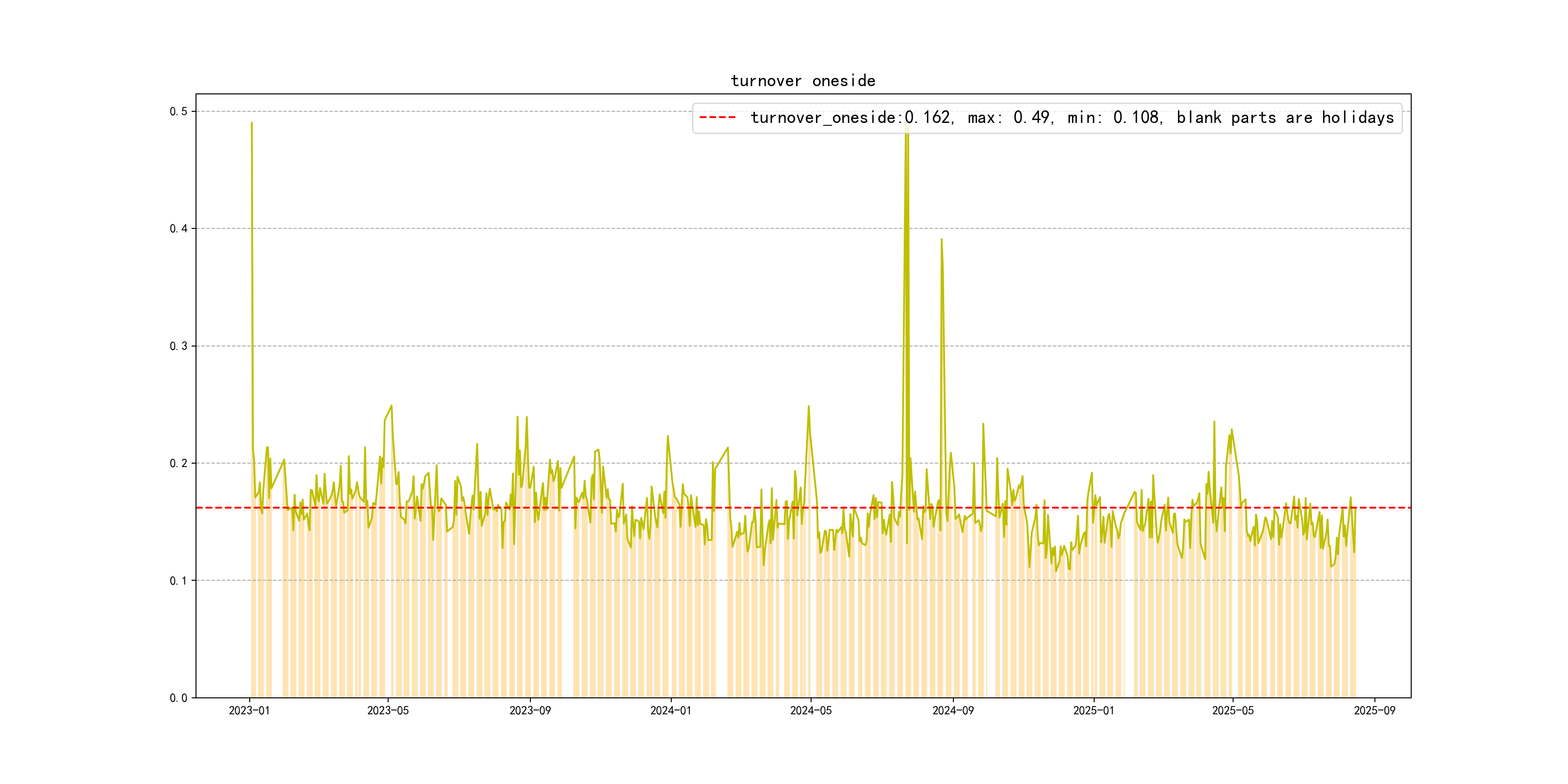Click the 2025-09 x-axis label
The width and height of the screenshot is (1568, 784).
pyautogui.click(x=1374, y=710)
